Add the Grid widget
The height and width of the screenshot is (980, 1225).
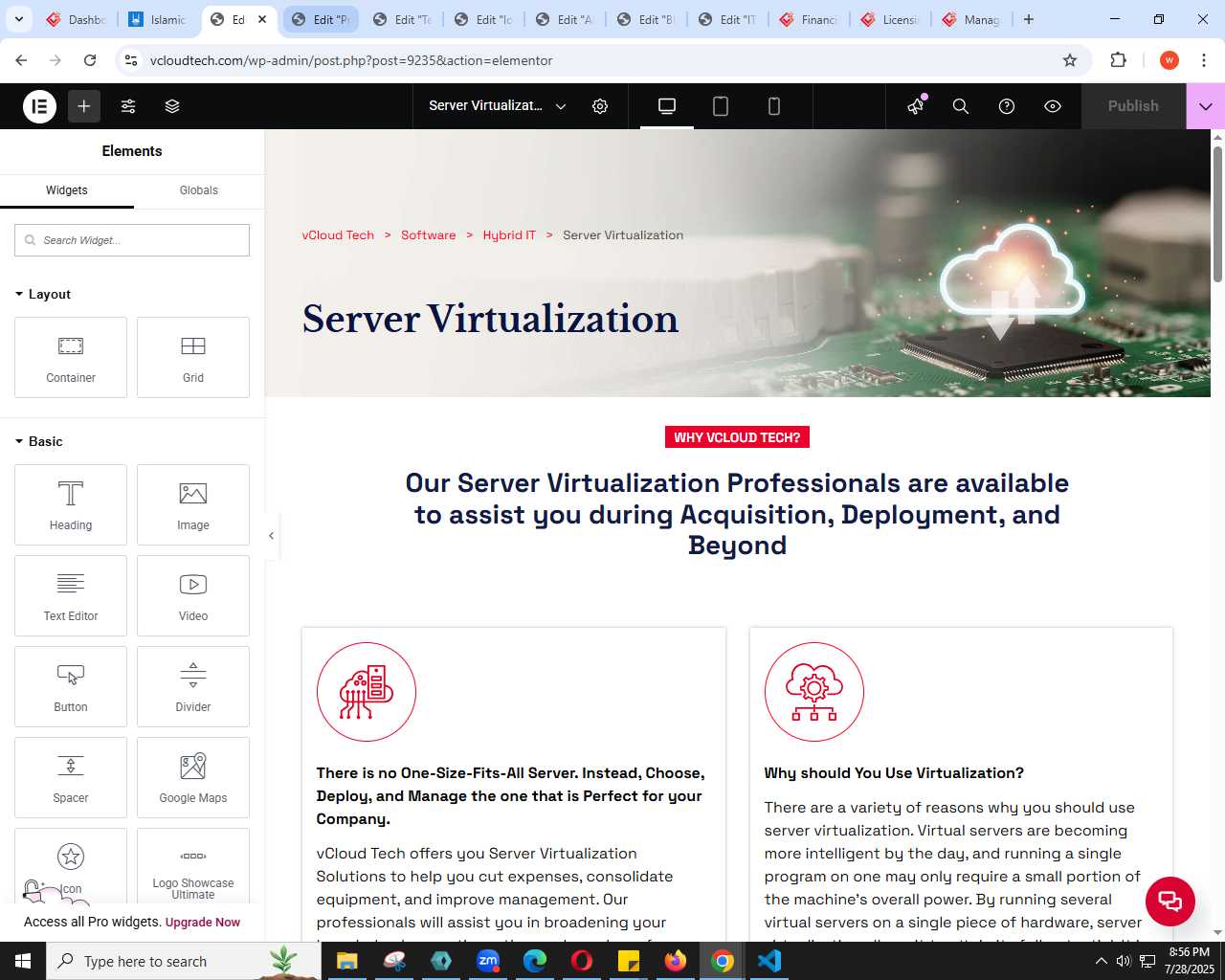pyautogui.click(x=193, y=357)
